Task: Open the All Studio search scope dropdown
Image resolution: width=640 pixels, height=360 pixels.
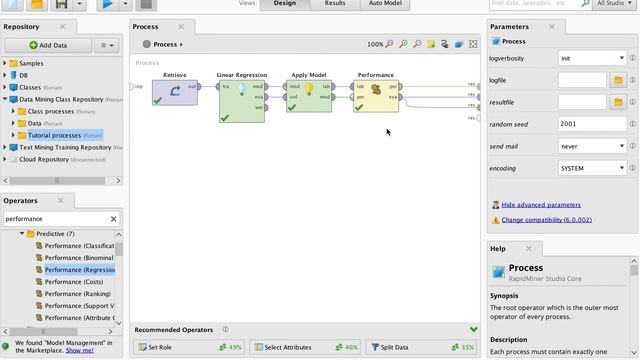Action: pos(613,3)
